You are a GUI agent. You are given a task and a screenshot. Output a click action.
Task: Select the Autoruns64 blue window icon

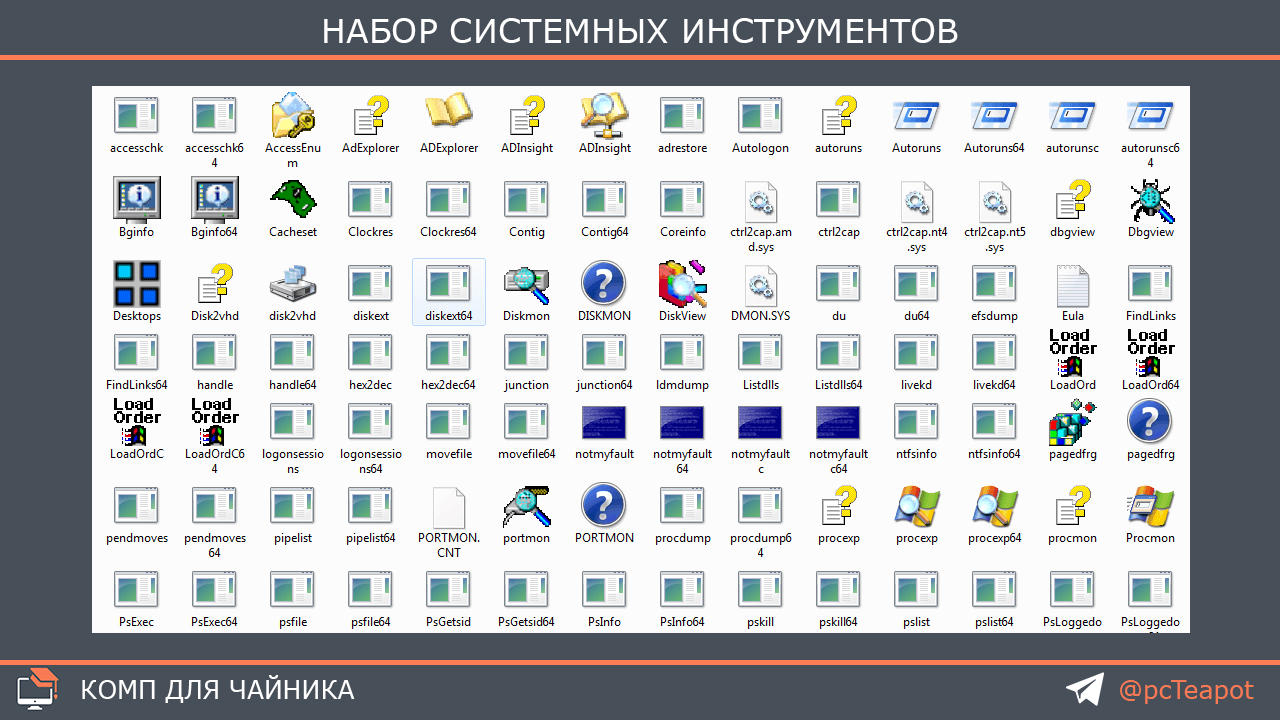tap(995, 115)
